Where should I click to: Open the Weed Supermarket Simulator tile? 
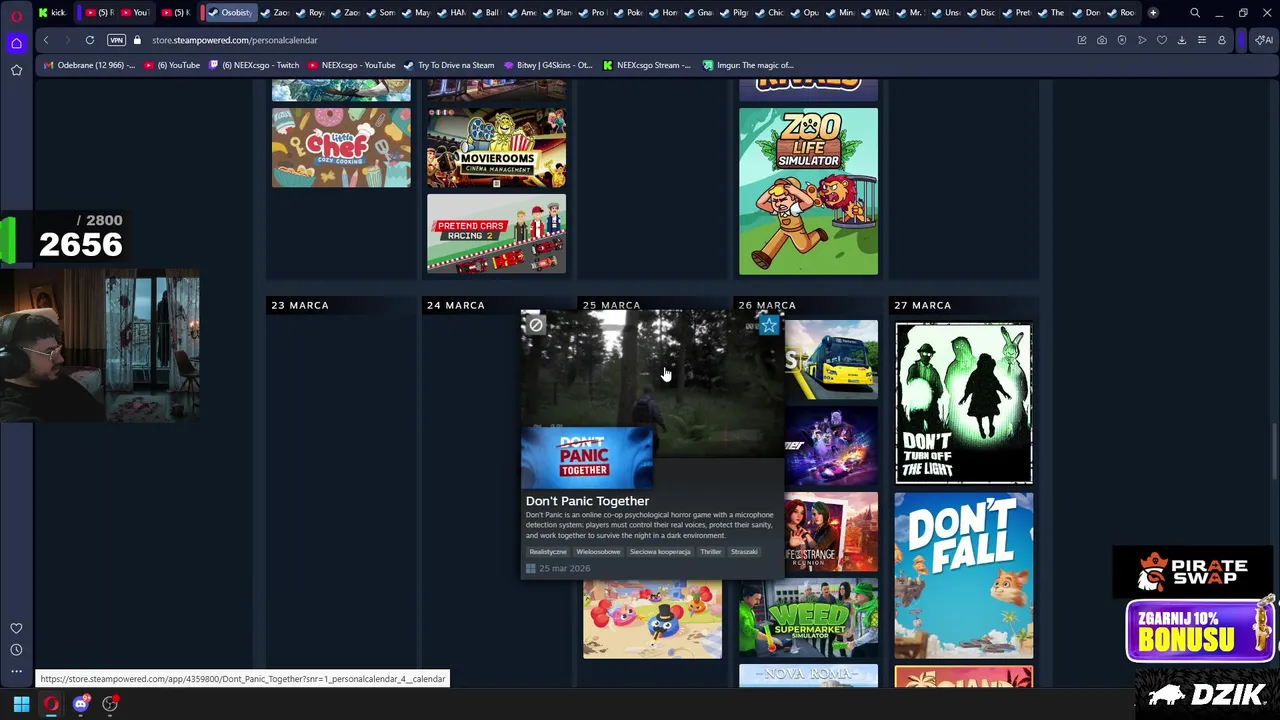(808, 619)
